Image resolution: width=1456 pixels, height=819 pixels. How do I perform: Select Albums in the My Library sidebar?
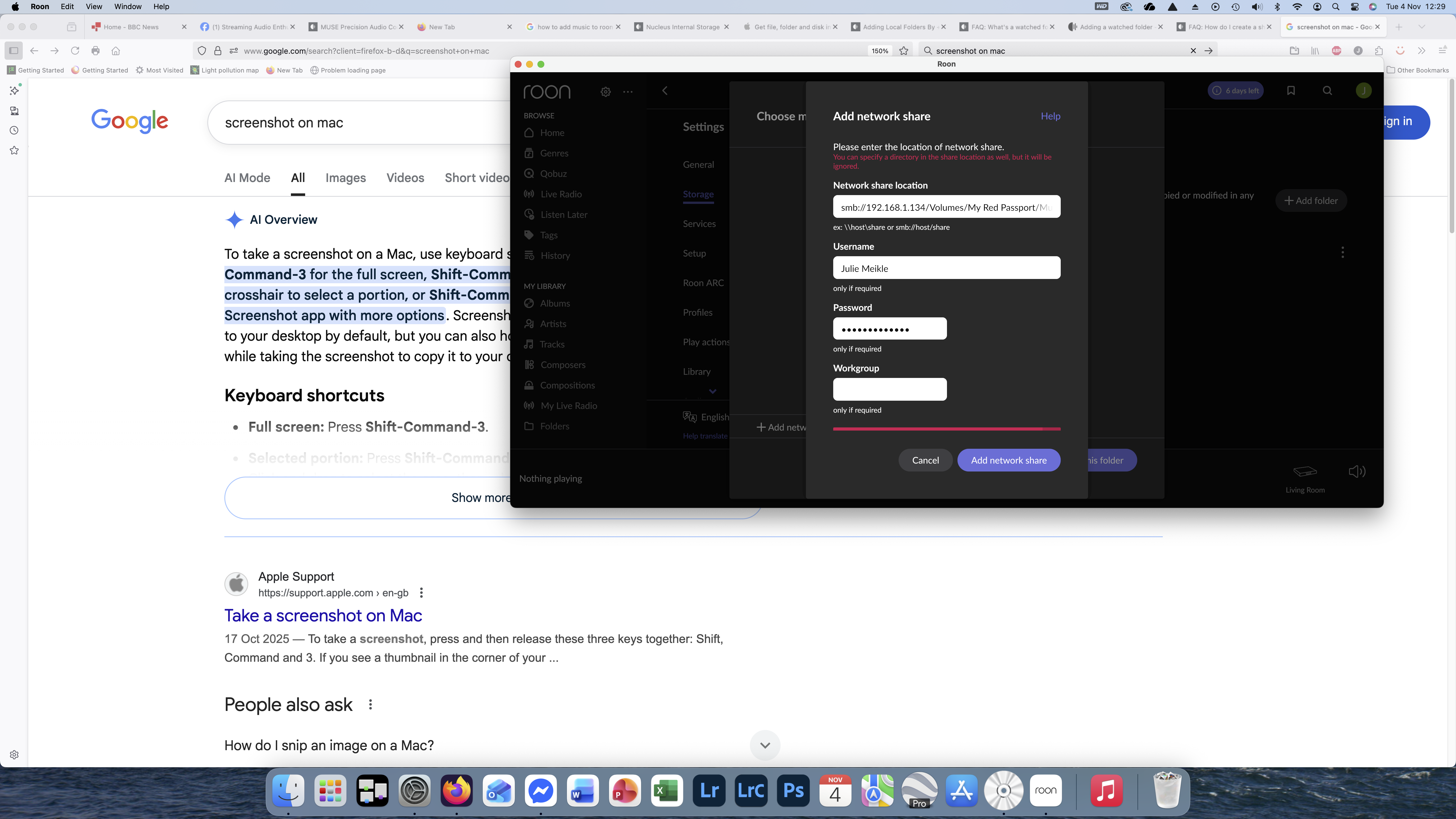tap(555, 303)
